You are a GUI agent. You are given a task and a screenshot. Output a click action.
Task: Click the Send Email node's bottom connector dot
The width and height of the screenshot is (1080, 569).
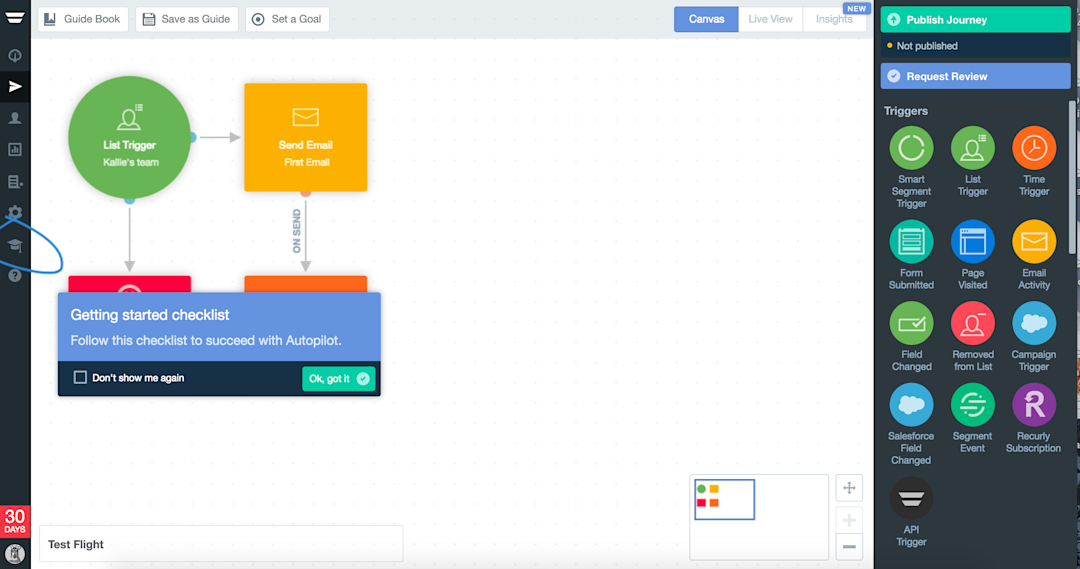tap(306, 193)
